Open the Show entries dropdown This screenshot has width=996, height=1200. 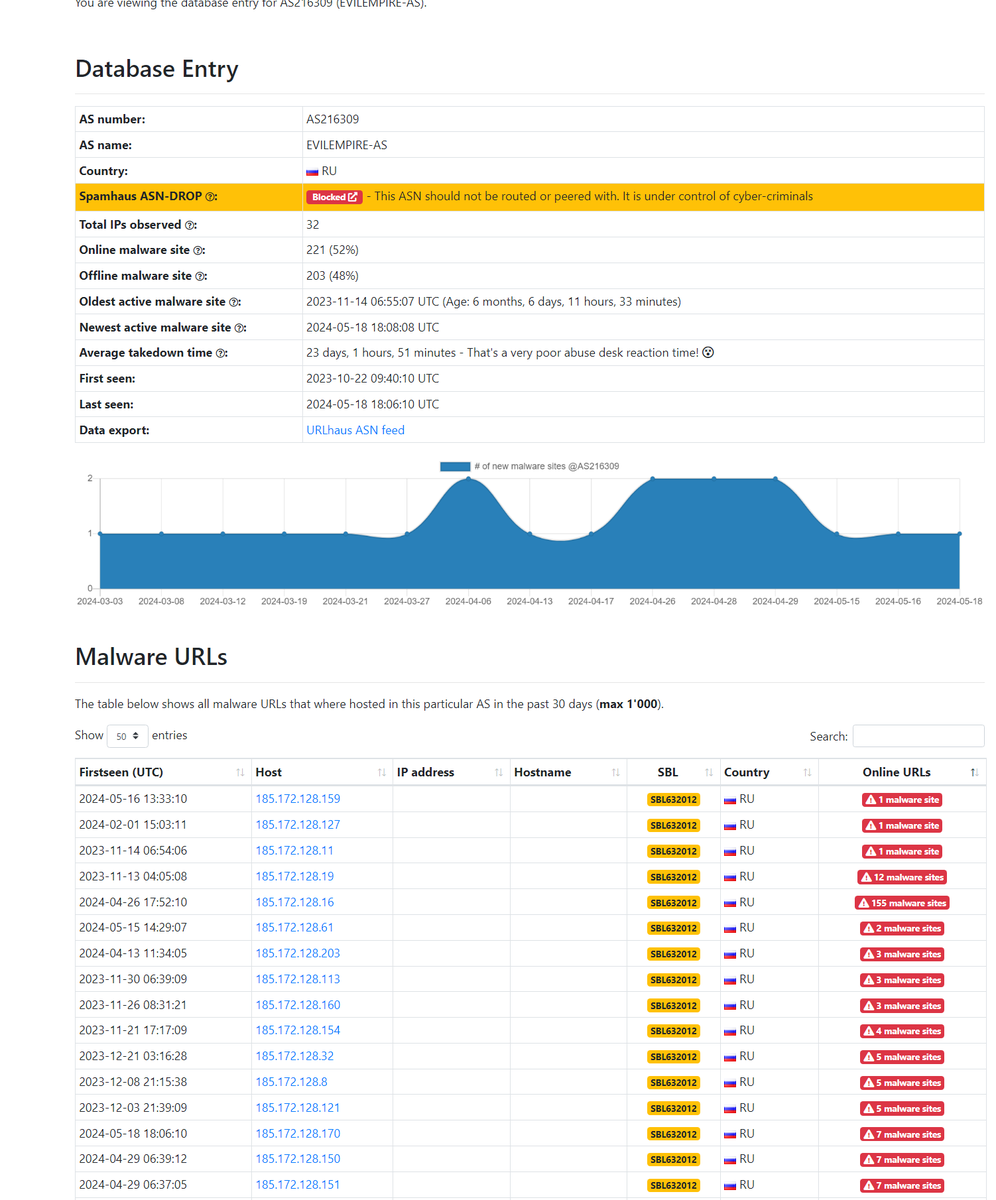(128, 736)
